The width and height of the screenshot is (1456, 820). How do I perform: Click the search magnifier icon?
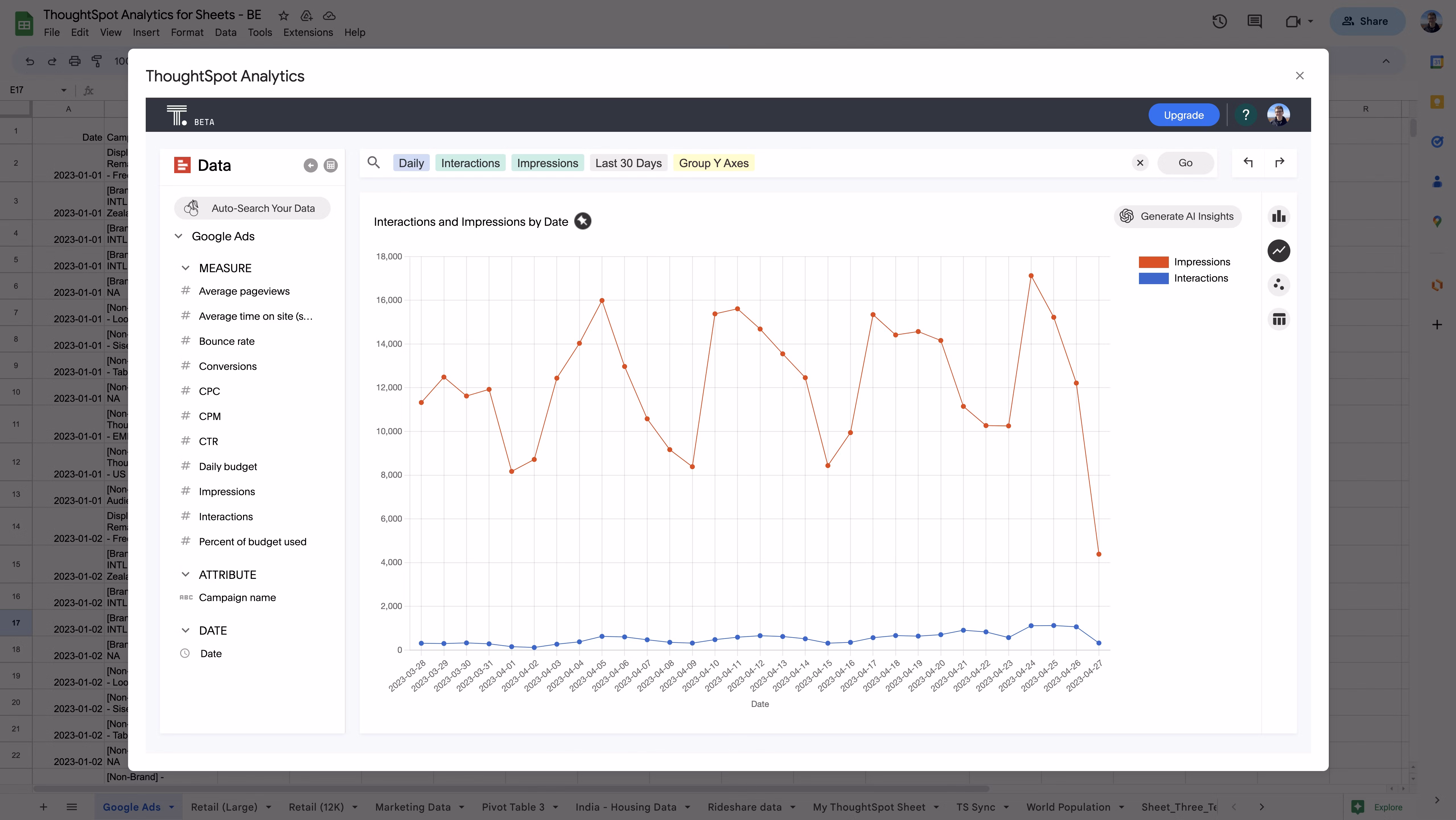coord(374,163)
